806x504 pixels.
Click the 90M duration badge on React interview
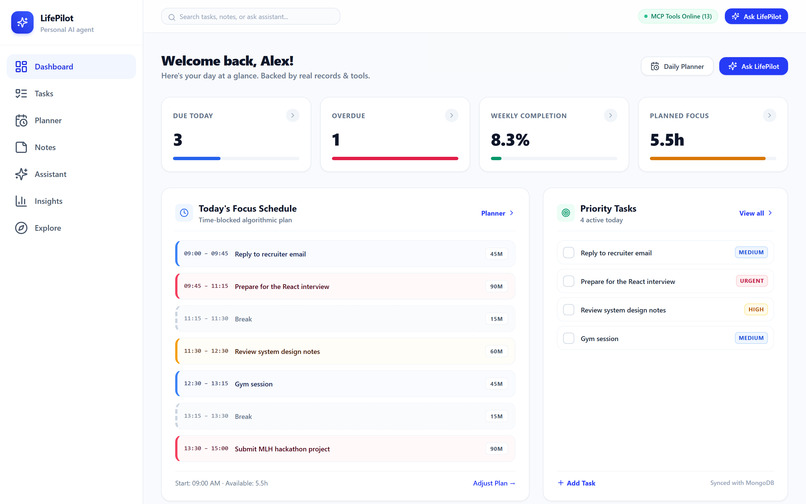pos(496,286)
